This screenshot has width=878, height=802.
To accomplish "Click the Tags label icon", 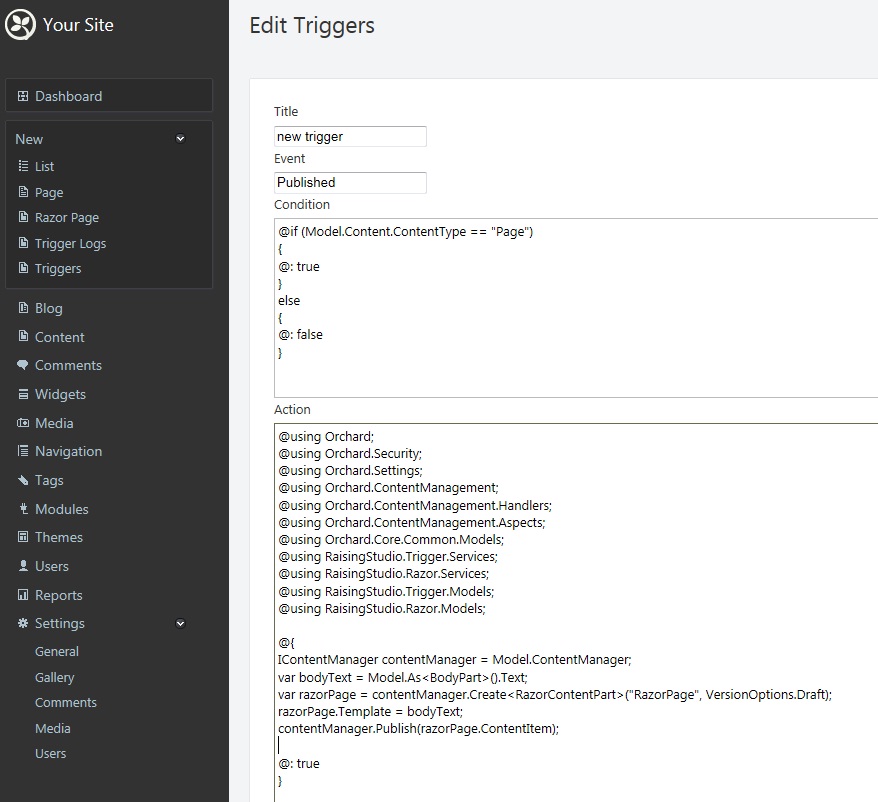I will click(x=23, y=480).
